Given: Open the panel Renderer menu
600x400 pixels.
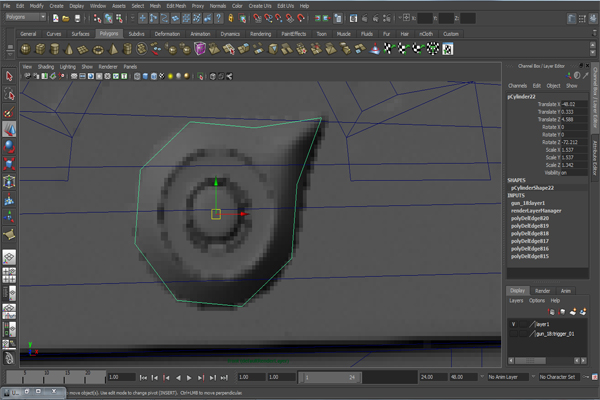Looking at the screenshot, I should point(108,67).
